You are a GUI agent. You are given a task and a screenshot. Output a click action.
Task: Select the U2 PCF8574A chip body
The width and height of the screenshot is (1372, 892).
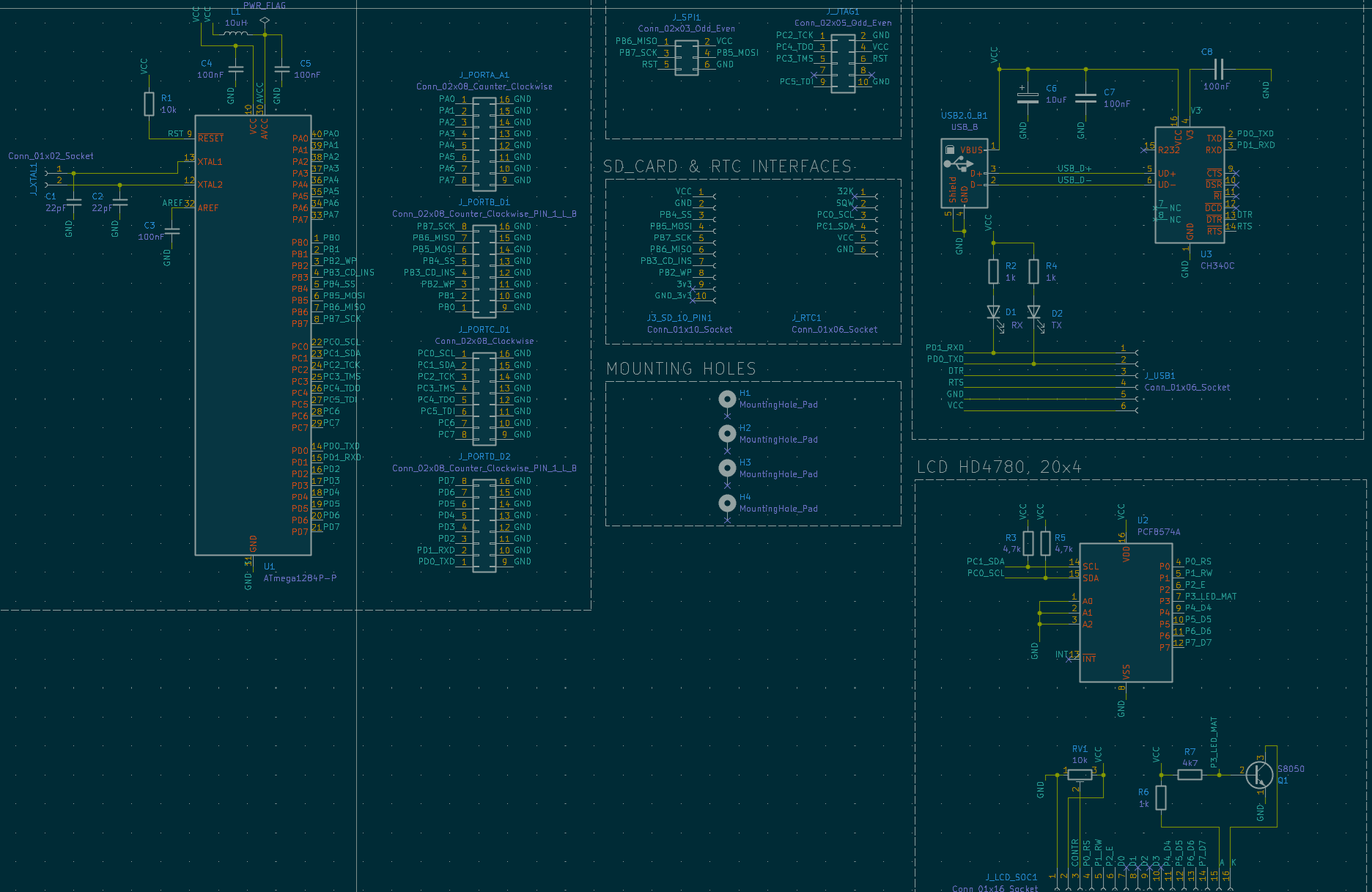[x=1126, y=613]
